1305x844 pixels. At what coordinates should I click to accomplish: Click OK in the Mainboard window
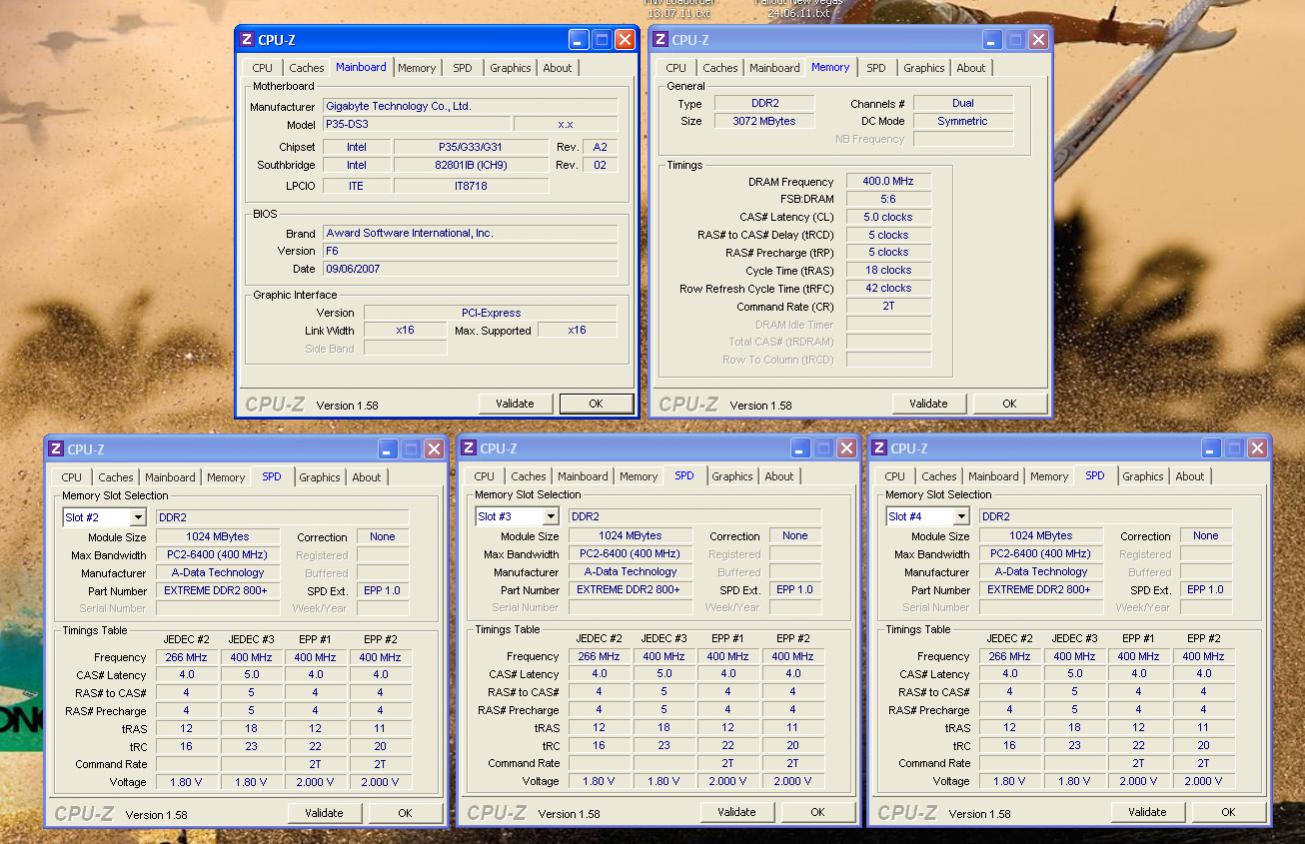pos(596,404)
